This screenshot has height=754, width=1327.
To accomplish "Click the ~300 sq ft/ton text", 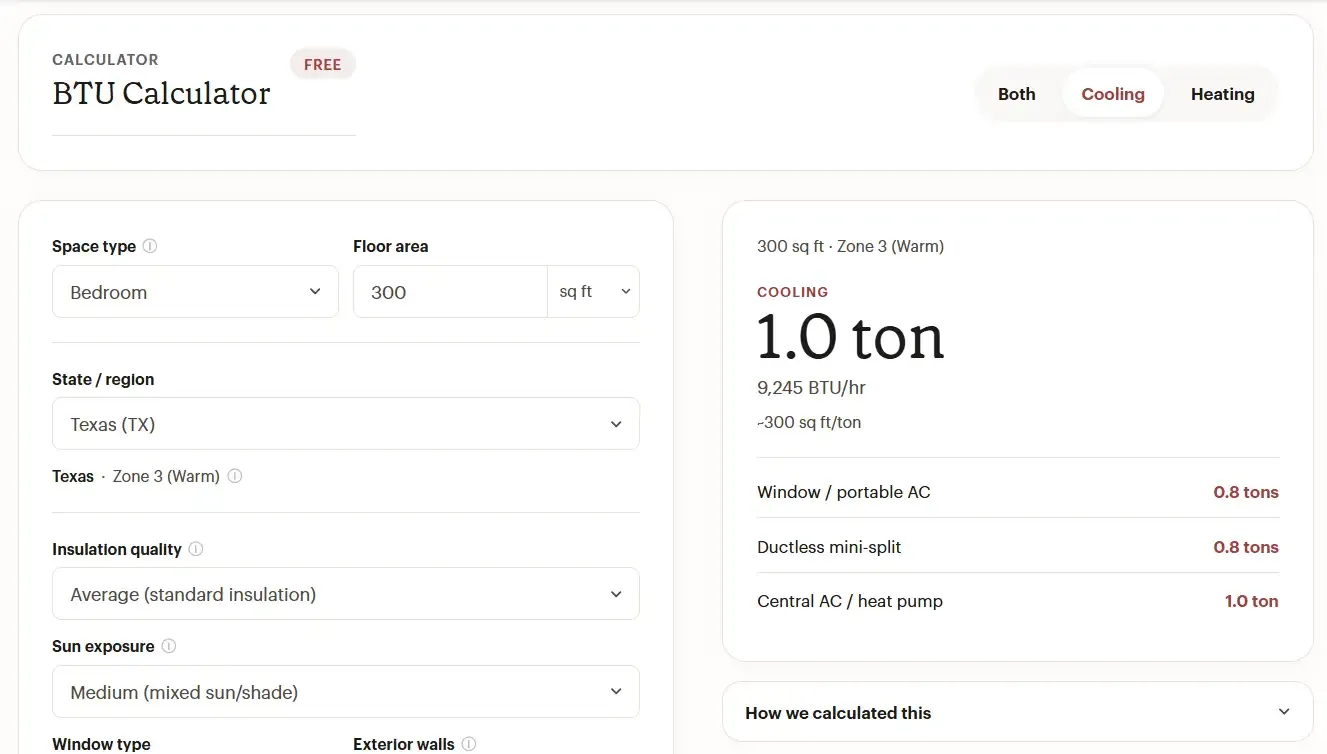I will (809, 422).
